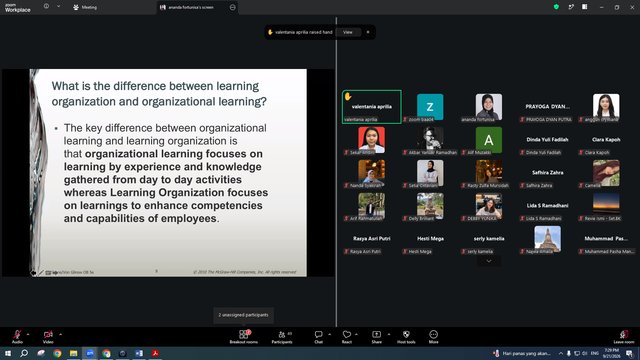The image size is (640, 360).
Task: Click Safhira Zahra participant tile
Action: click(547, 173)
